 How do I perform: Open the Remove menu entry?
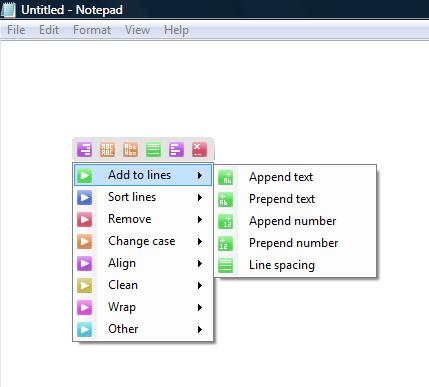pos(143,219)
